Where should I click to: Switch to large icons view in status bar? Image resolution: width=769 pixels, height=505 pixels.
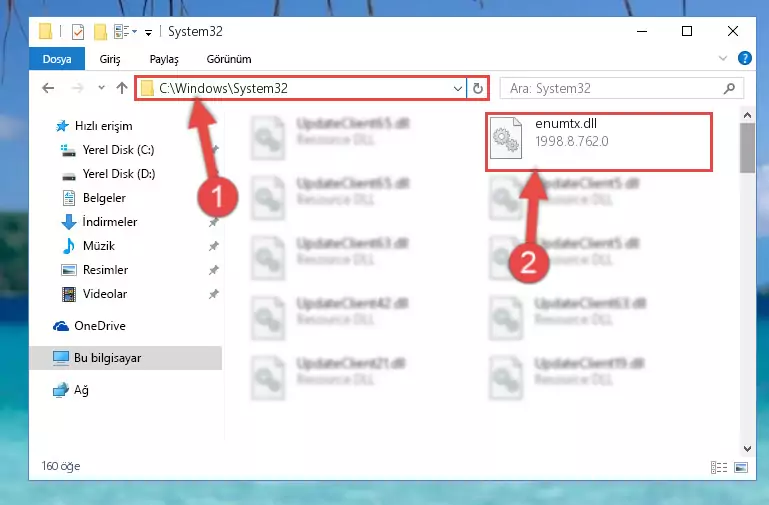click(741, 467)
